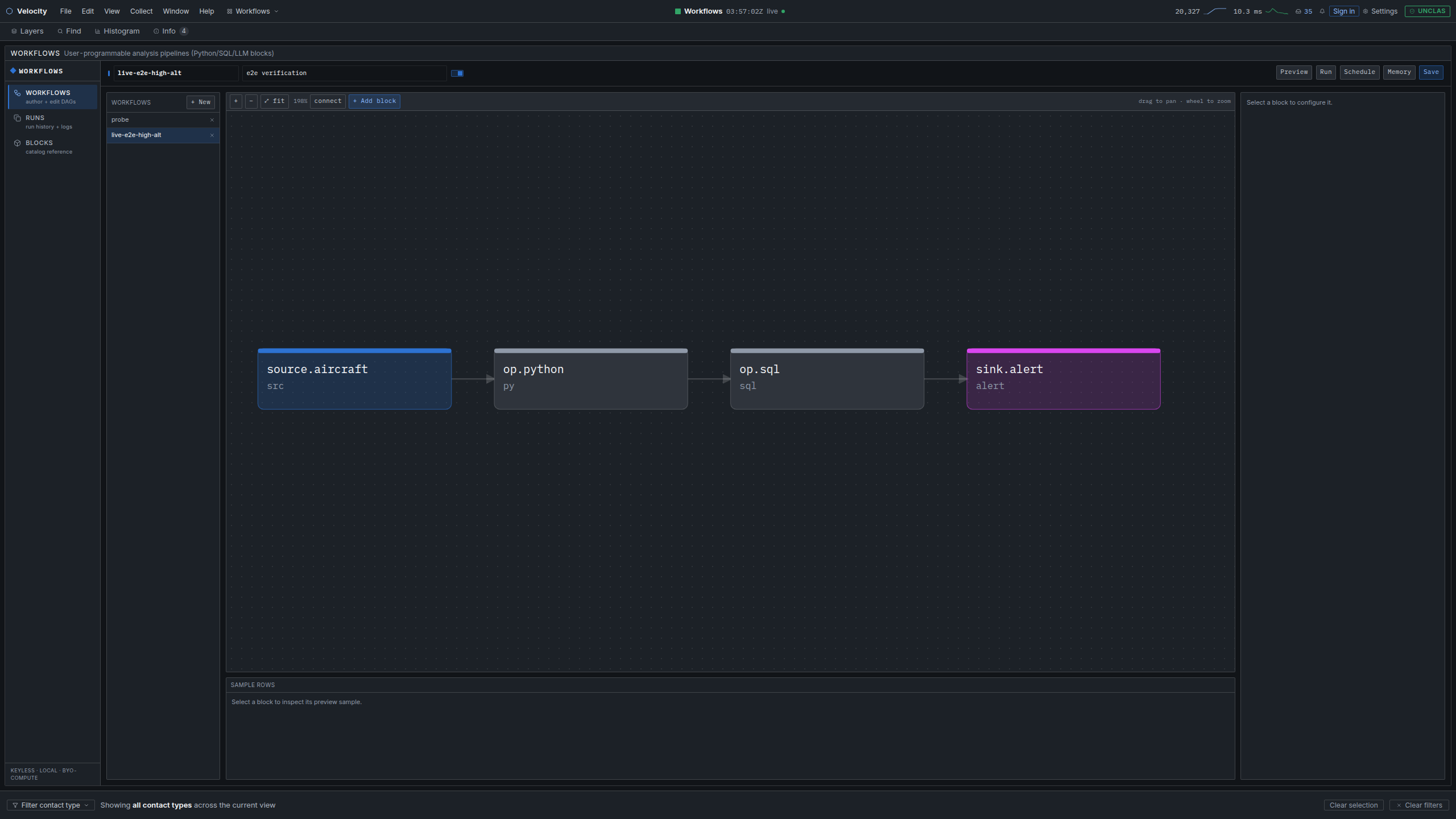Image resolution: width=1456 pixels, height=819 pixels.
Task: Create a new workflow with + New
Action: [x=201, y=102]
